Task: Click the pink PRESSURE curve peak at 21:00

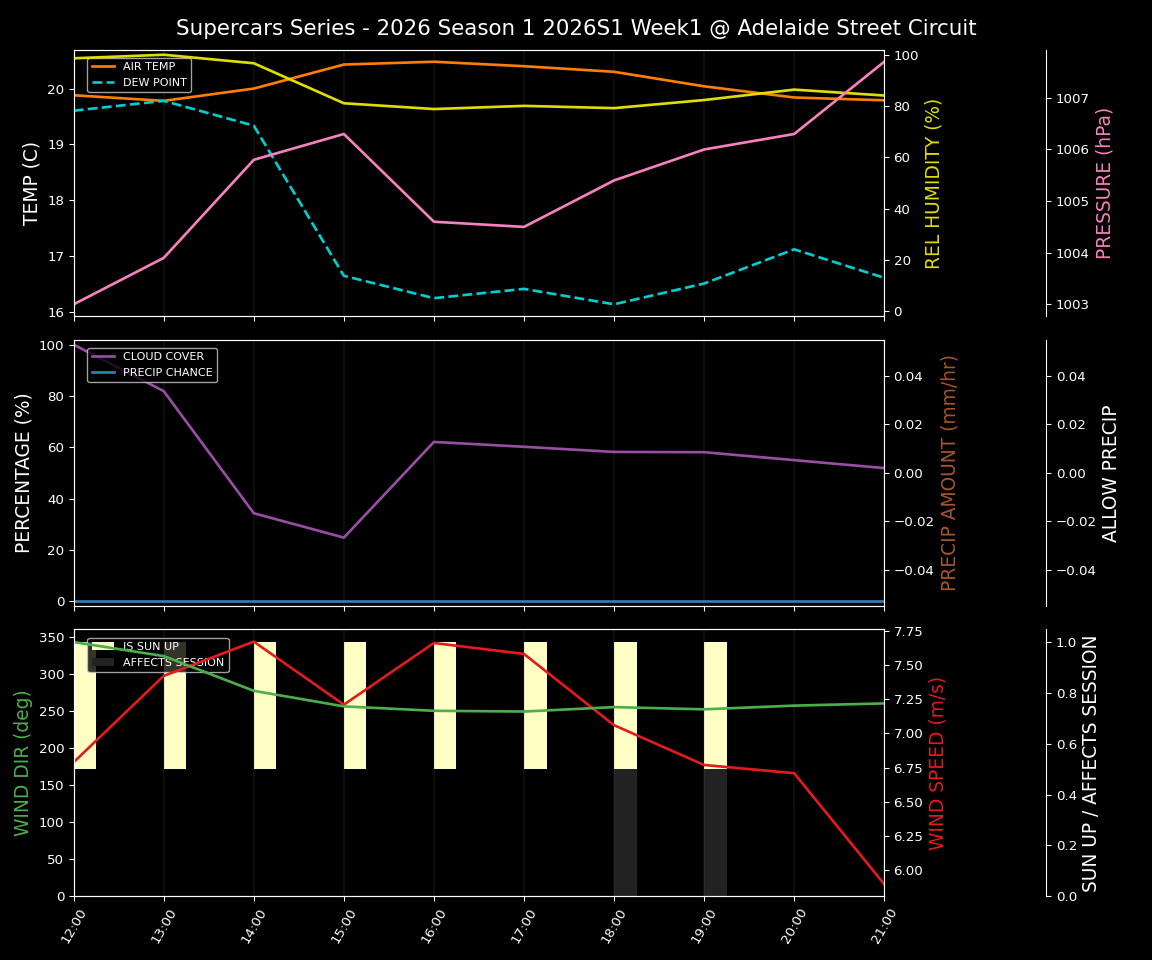Action: (x=883, y=62)
